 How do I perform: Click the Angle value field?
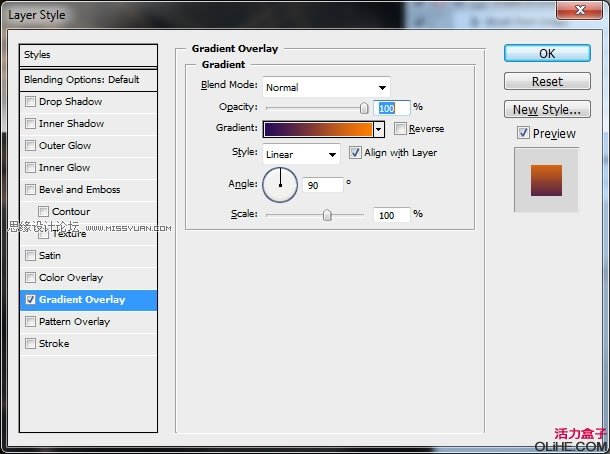323,185
